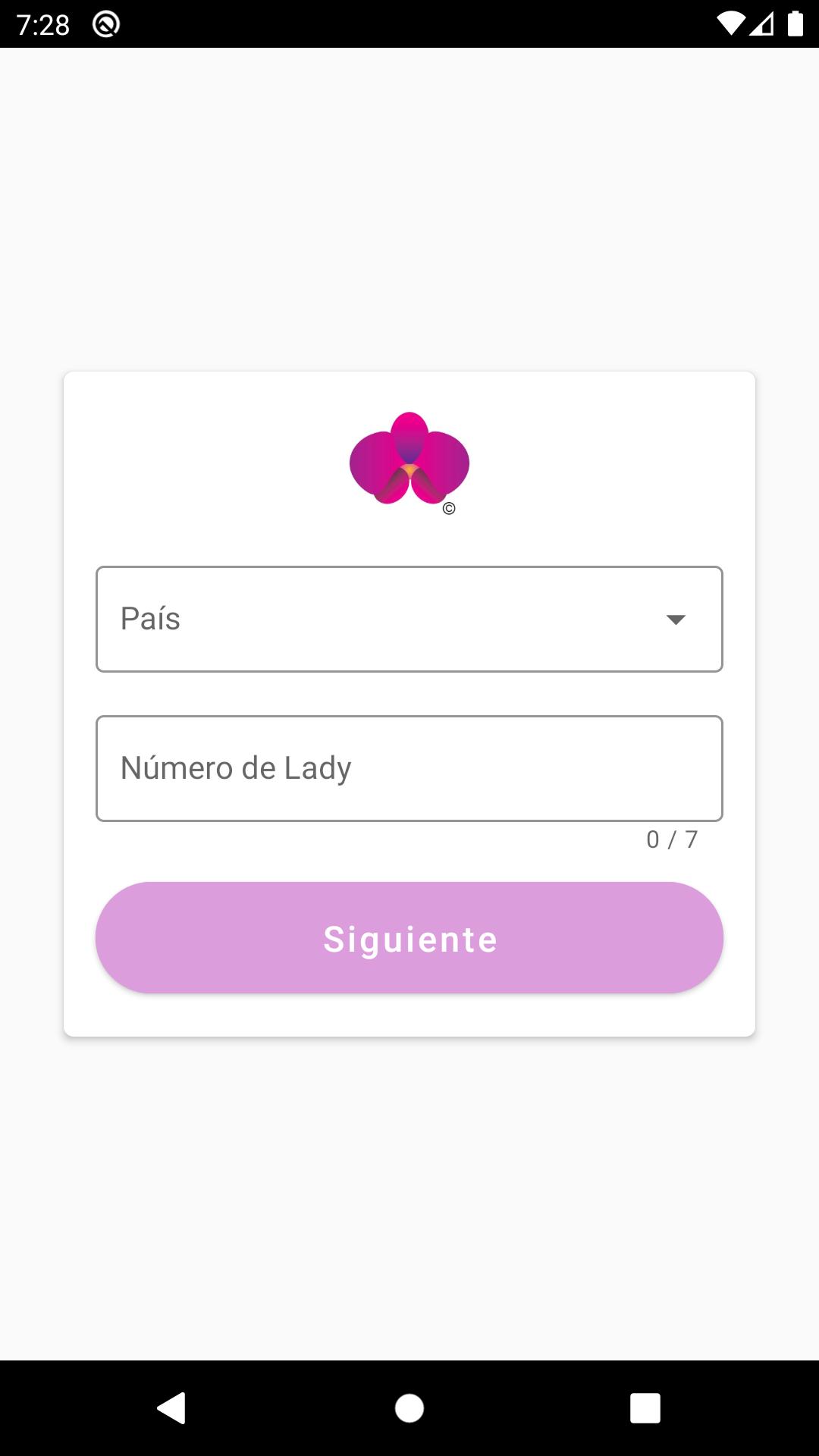The image size is (819, 1456).
Task: Tap the recent apps square button
Action: (x=645, y=1408)
